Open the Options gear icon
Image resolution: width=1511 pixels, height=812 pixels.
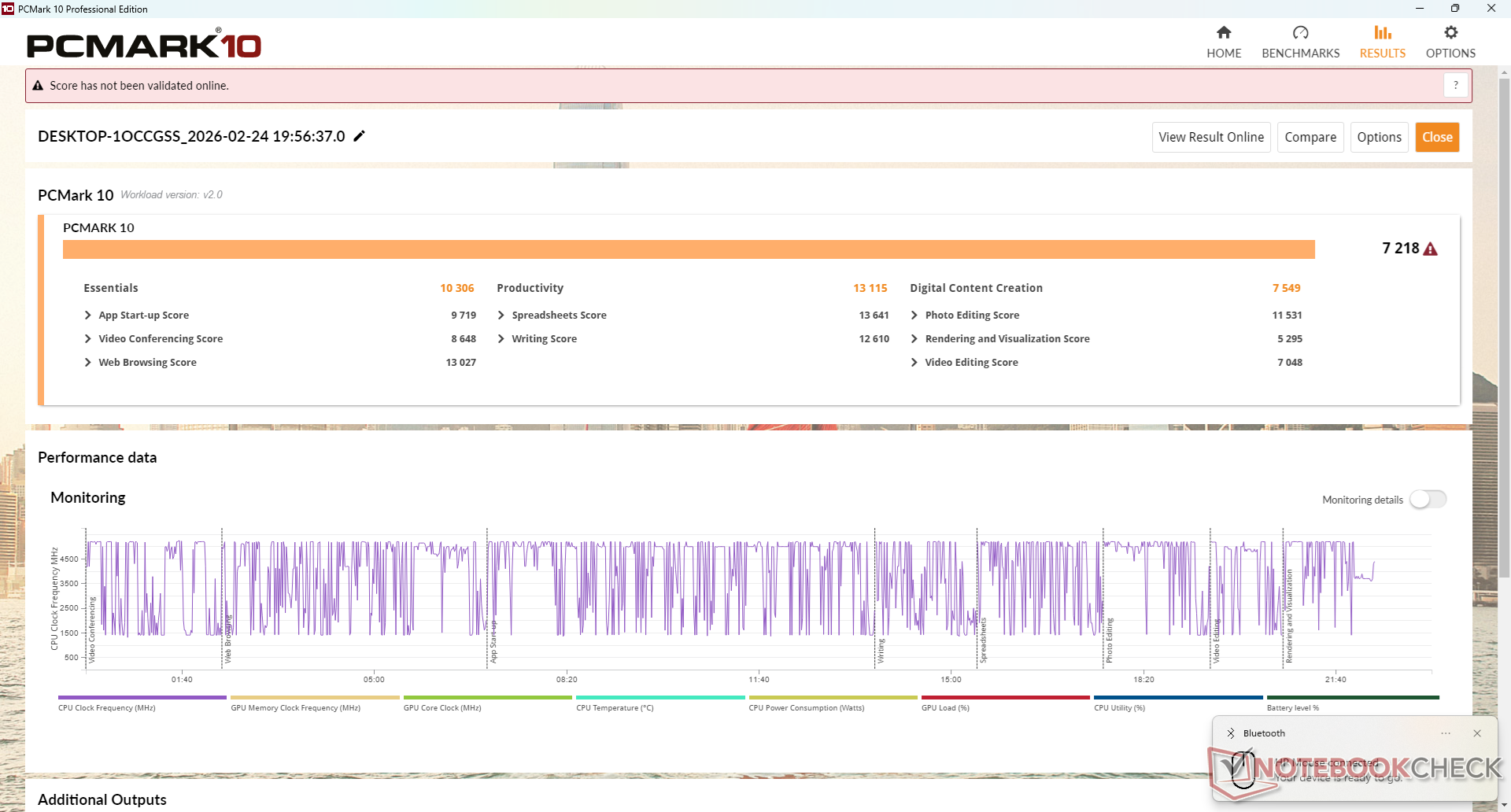(x=1450, y=33)
